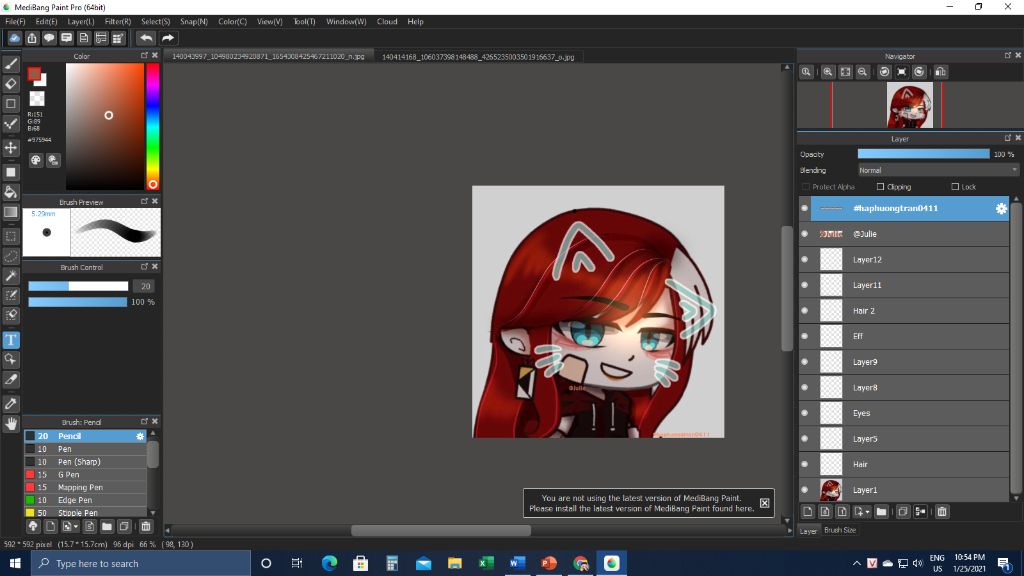Click Navigator fit-to-window icon
Viewport: 1024px width, 576px height.
coord(845,72)
